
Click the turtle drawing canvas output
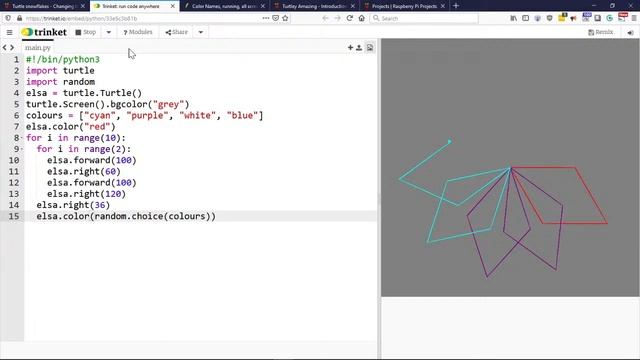click(510, 168)
